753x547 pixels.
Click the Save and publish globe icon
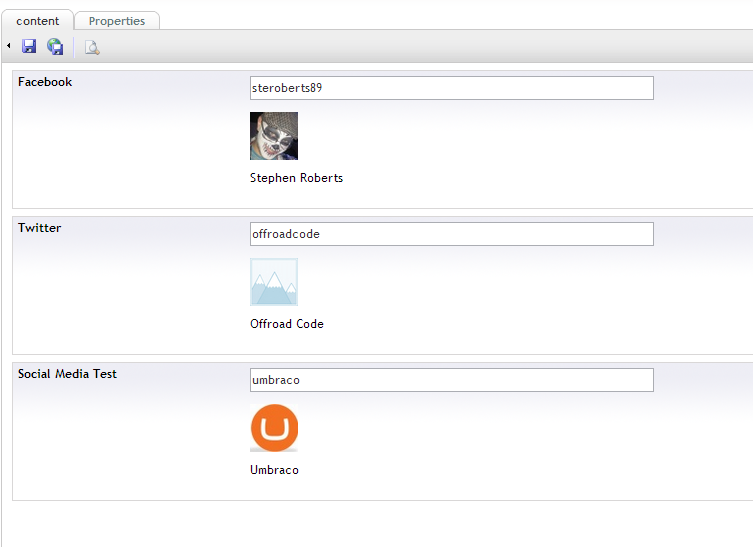click(55, 47)
